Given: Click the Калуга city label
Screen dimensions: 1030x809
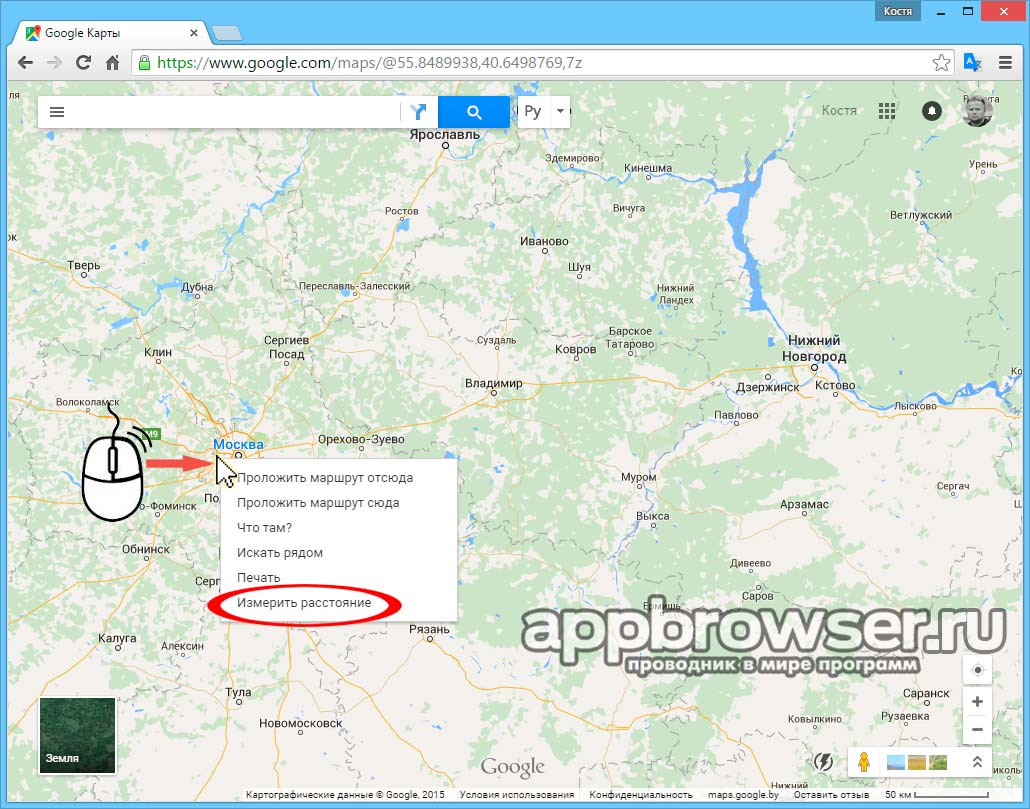Looking at the screenshot, I should coord(117,638).
